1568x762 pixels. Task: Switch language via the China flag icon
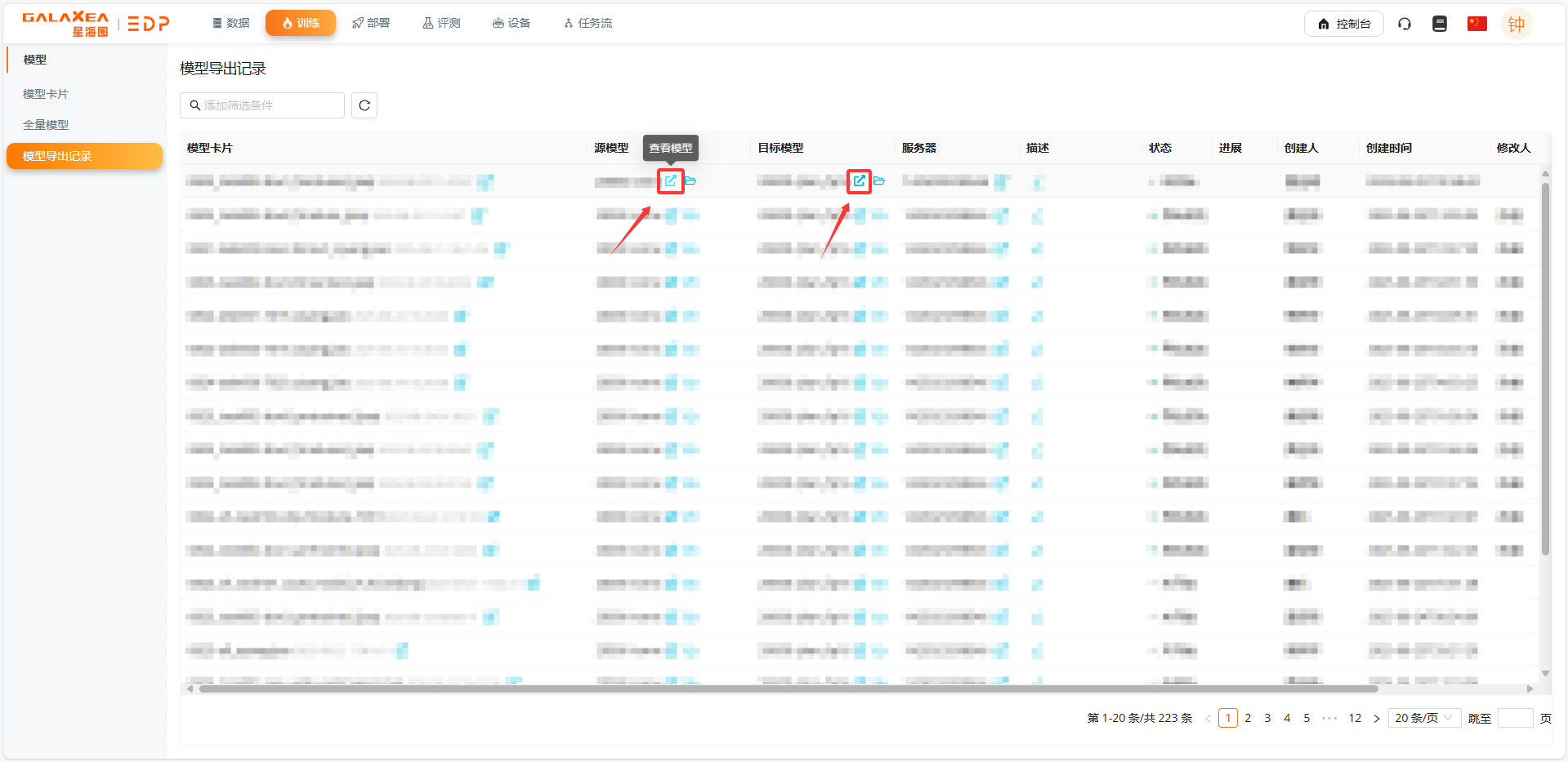click(1476, 24)
